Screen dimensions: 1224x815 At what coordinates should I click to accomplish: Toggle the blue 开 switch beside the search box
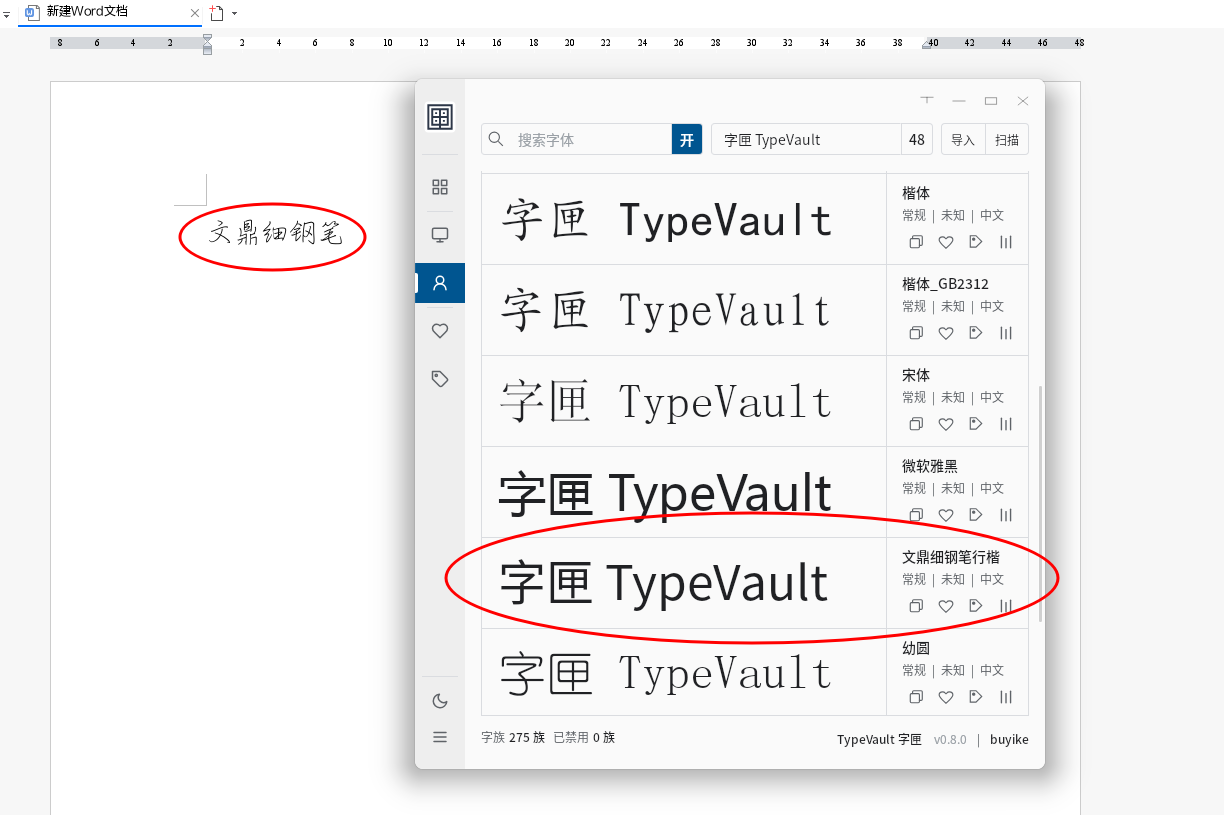[x=687, y=139]
